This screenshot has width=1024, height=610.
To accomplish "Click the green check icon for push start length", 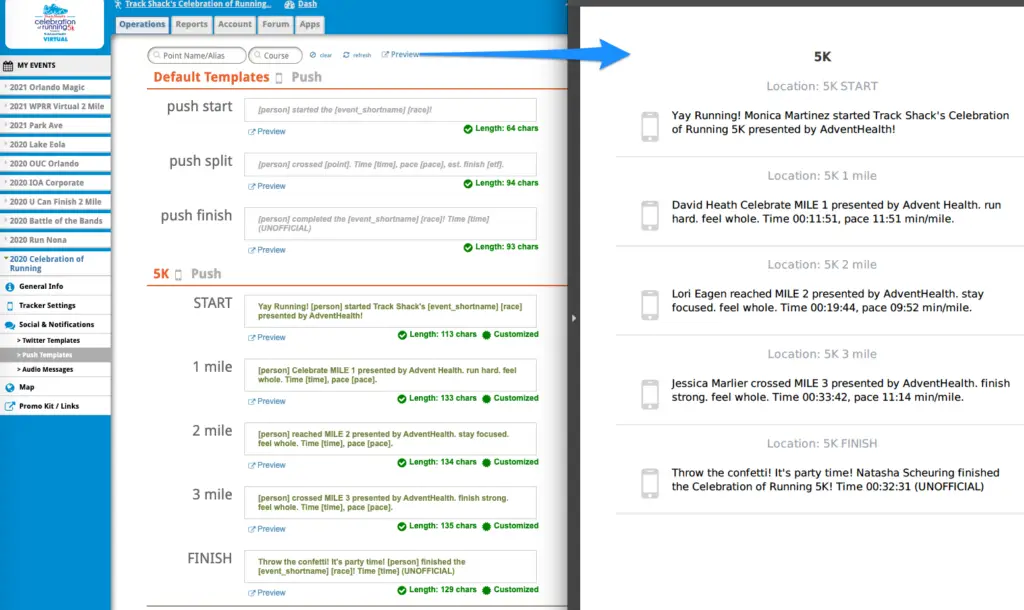I will click(x=468, y=129).
